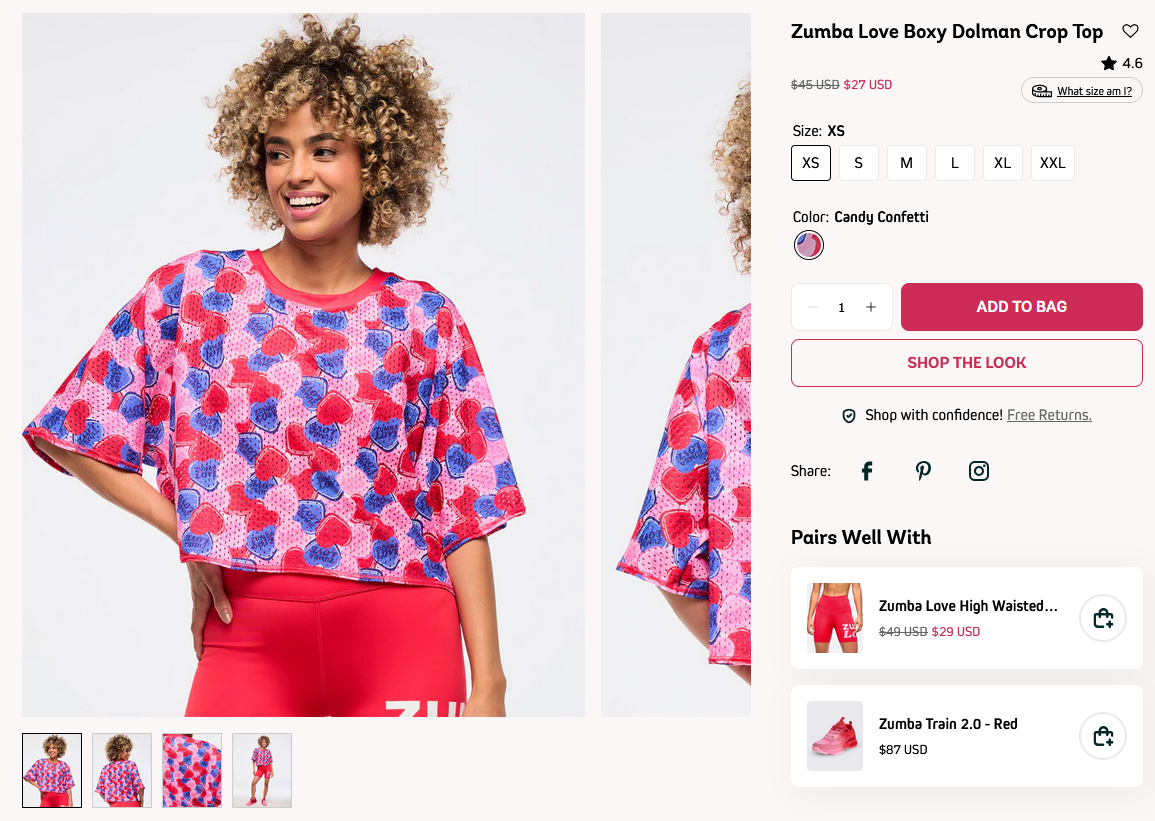Share on Facebook icon
Image resolution: width=1155 pixels, height=821 pixels.
[x=867, y=471]
